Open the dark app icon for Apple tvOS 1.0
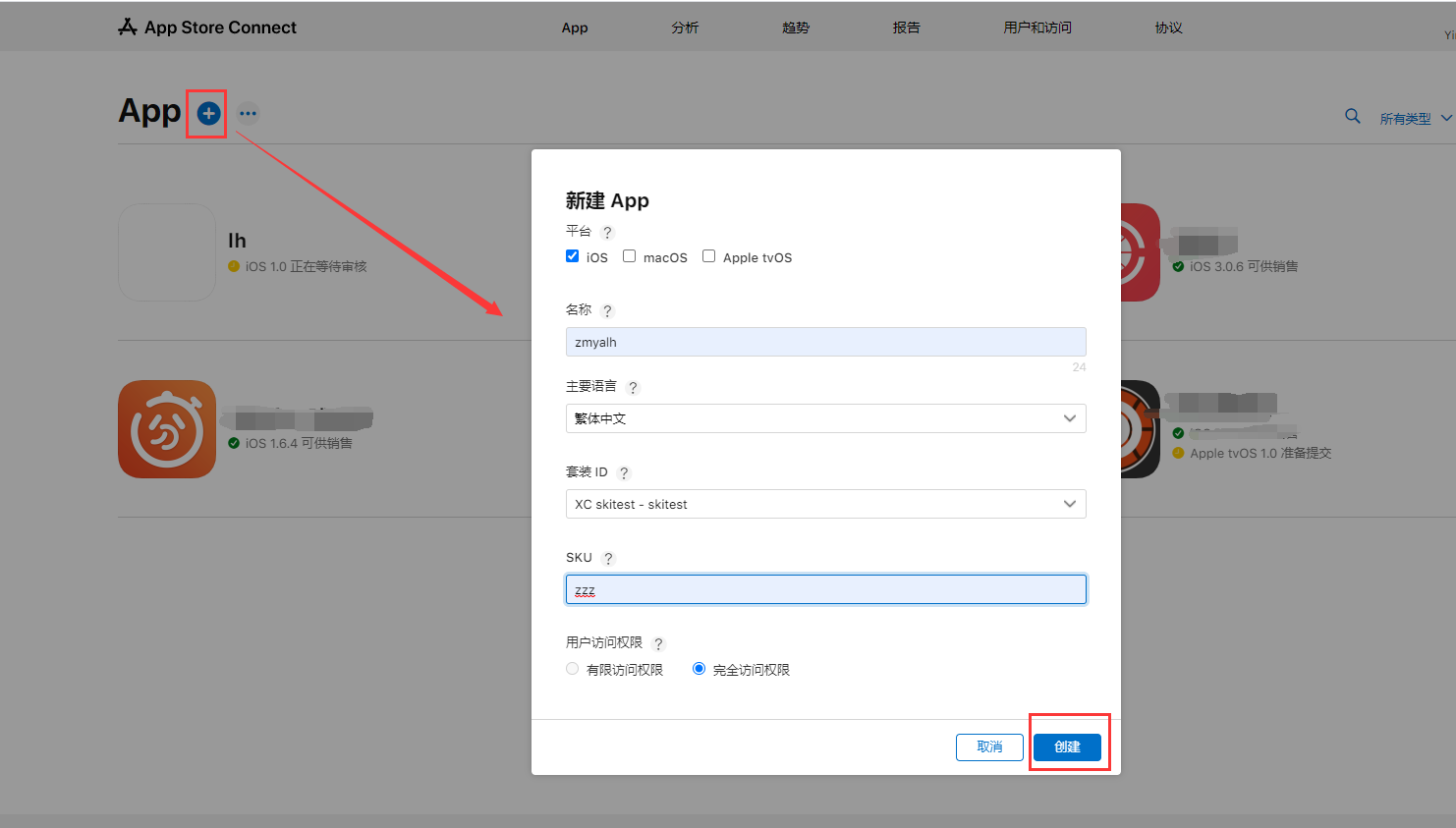The height and width of the screenshot is (828, 1456). click(x=1141, y=429)
